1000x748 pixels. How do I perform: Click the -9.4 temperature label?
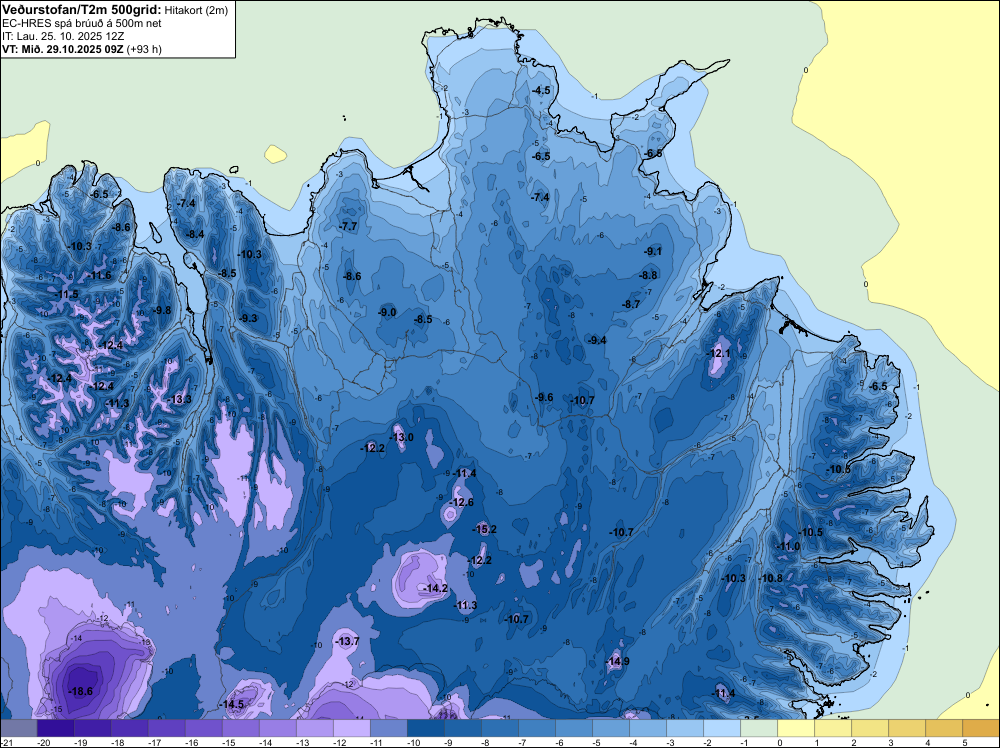597,341
